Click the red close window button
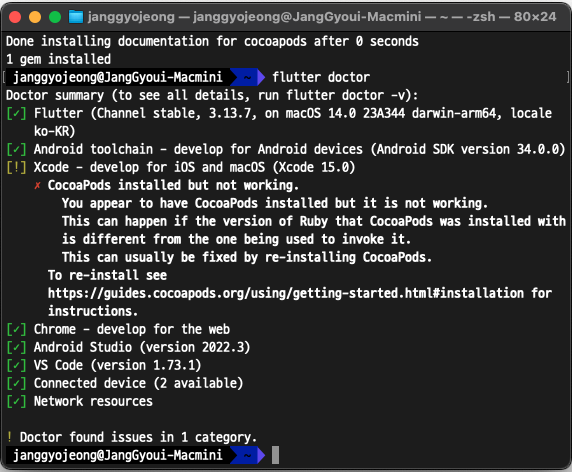Viewport: 572px width, 472px height. click(x=15, y=17)
